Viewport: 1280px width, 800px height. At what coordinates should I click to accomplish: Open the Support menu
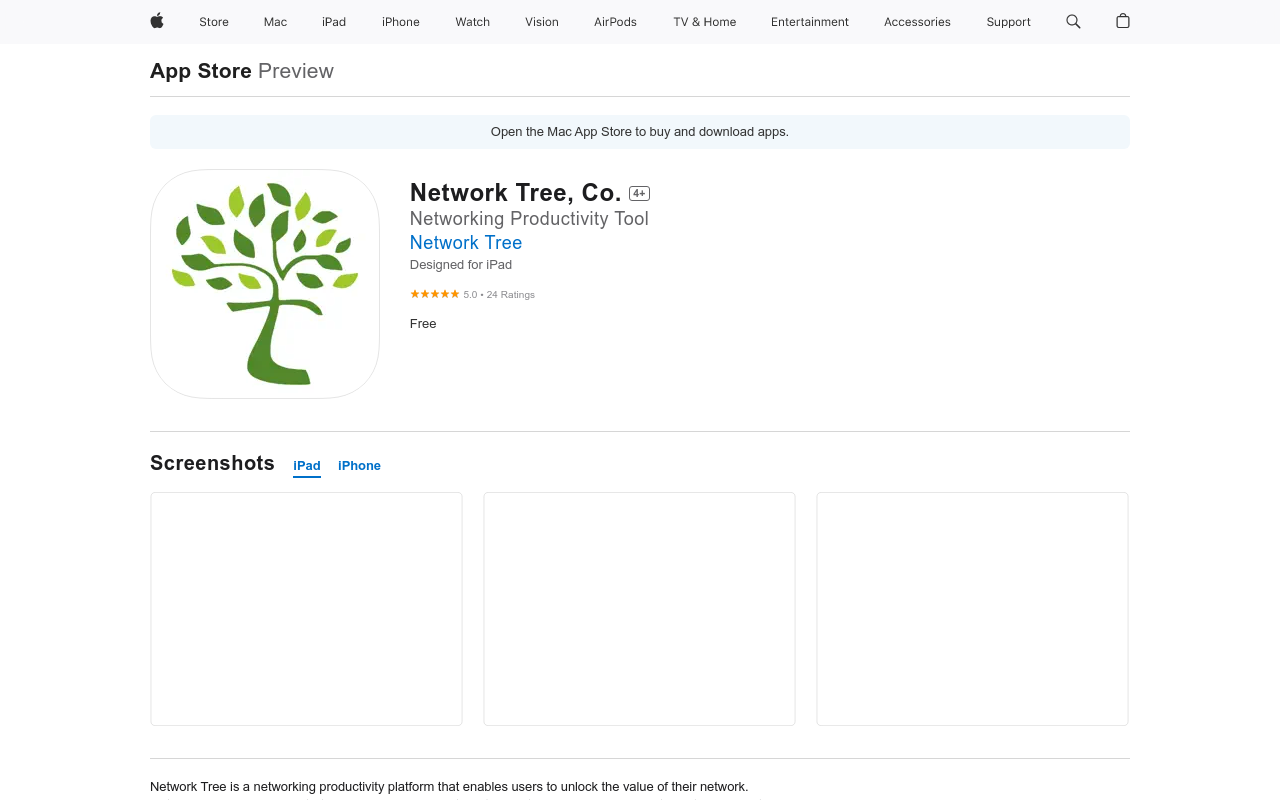(1008, 22)
